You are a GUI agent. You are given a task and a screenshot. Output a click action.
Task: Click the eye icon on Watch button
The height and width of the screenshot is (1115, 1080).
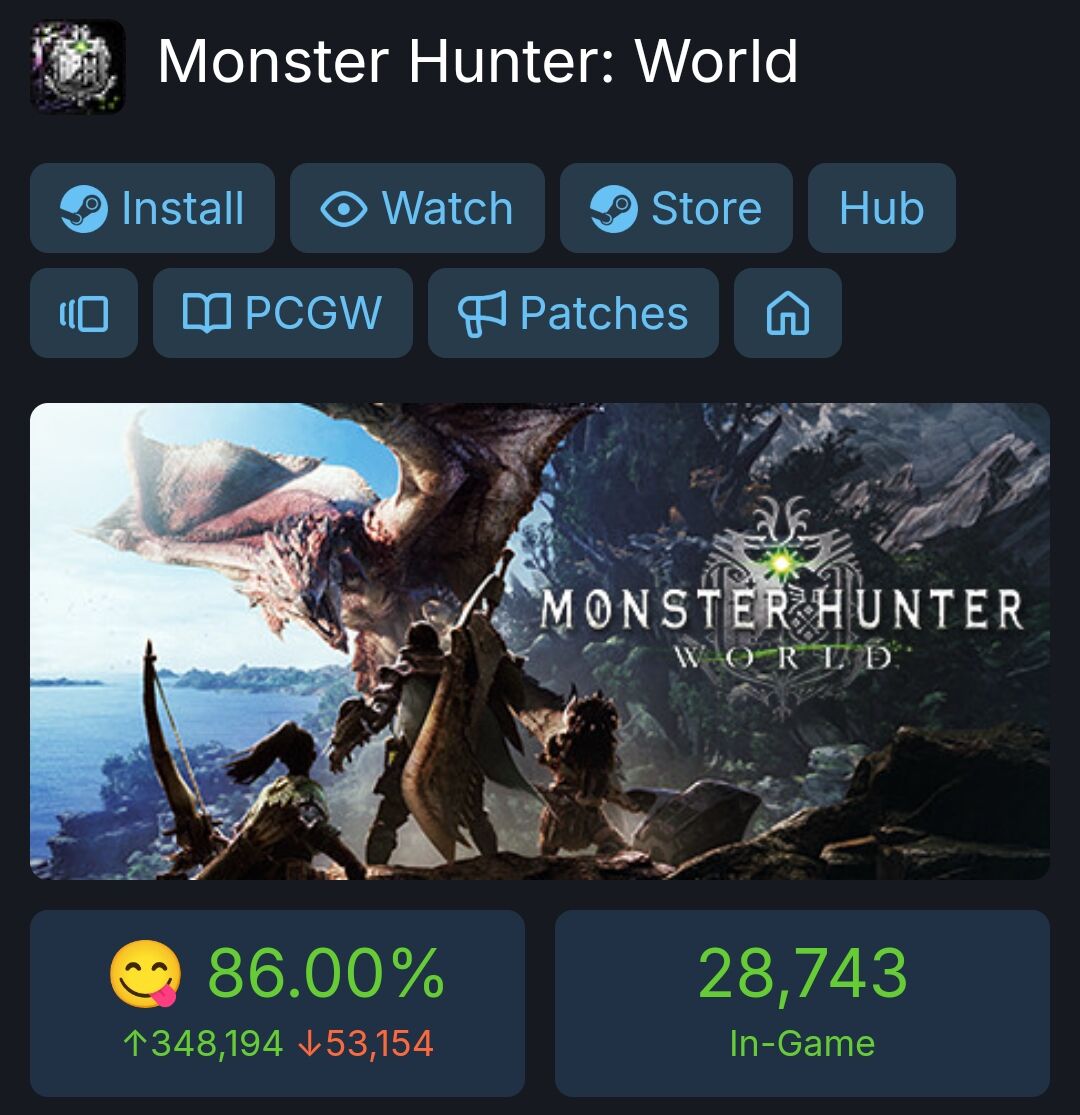(343, 209)
